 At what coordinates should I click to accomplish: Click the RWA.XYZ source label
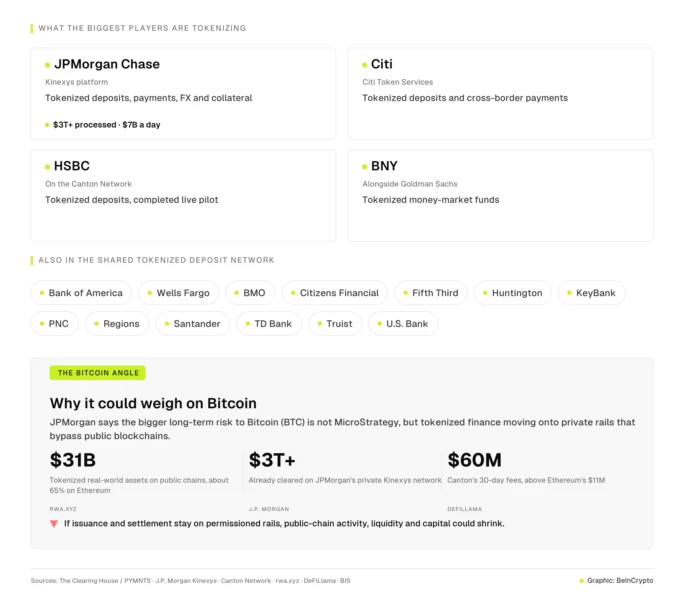[63, 509]
